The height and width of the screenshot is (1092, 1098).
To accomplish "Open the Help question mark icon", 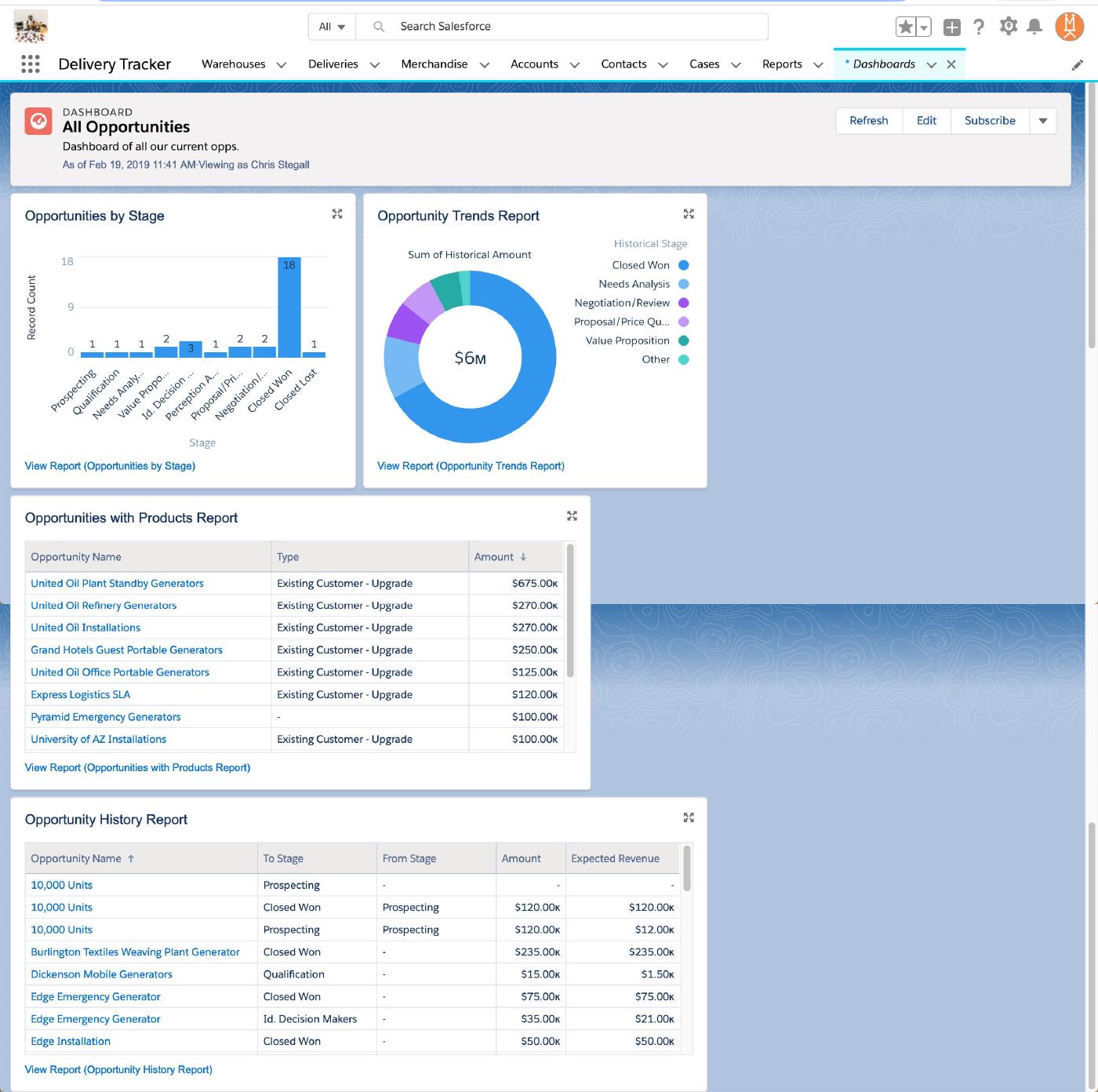I will (979, 27).
